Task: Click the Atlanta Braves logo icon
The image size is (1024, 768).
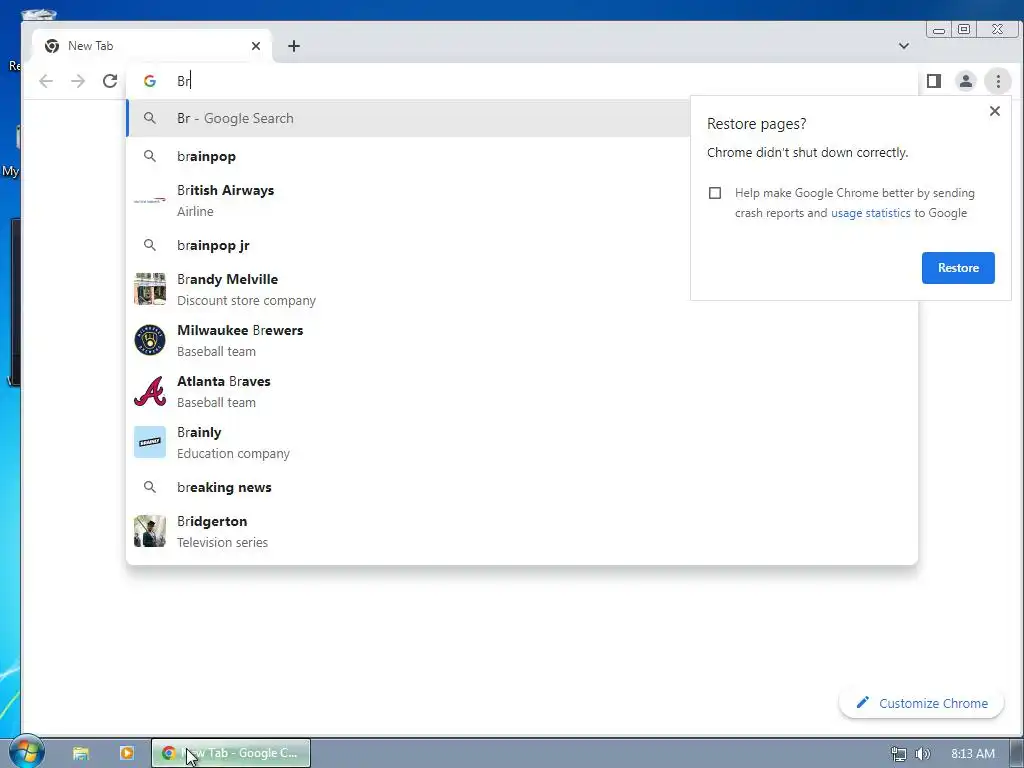Action: (x=150, y=391)
